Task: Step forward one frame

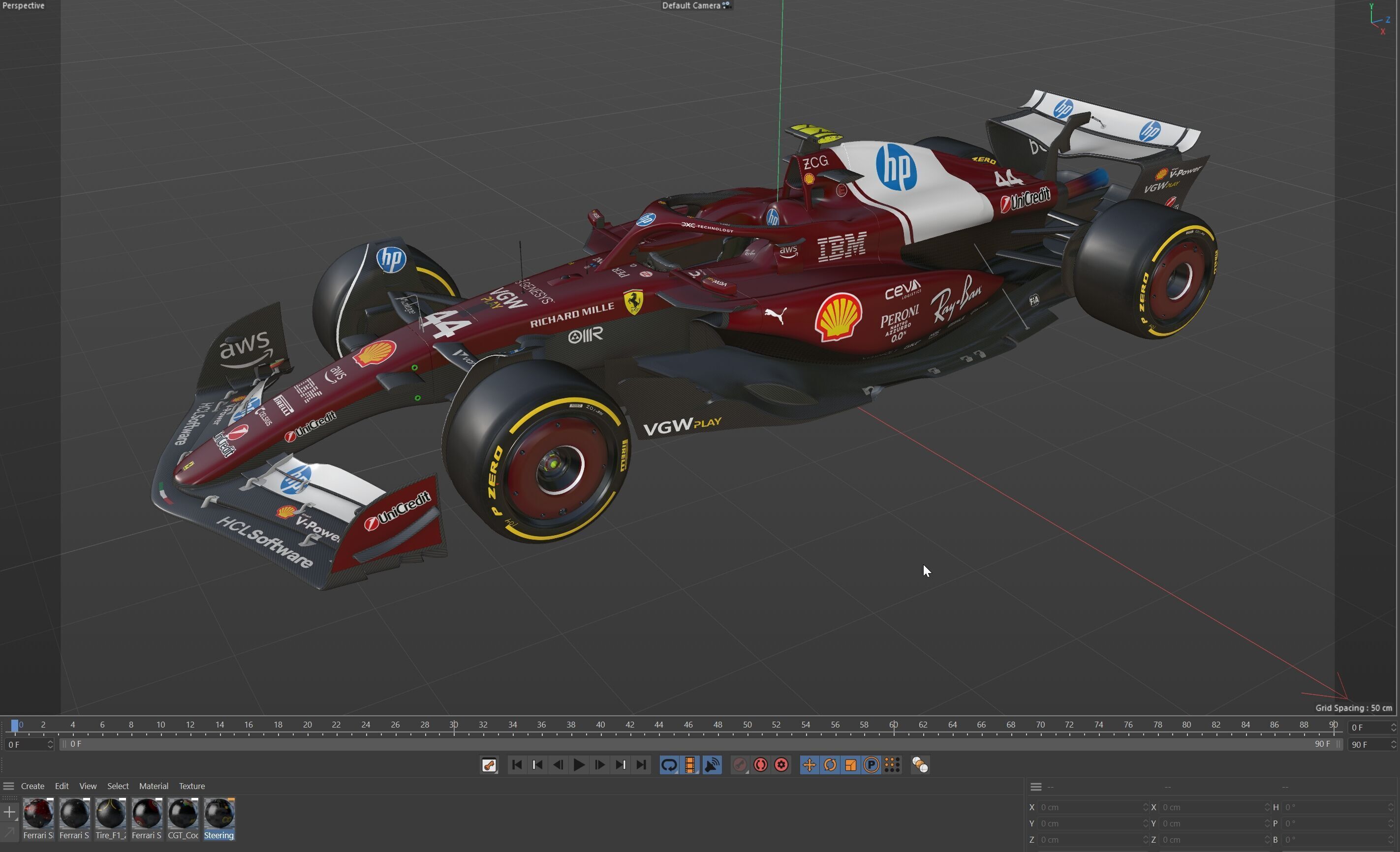Action: point(599,765)
